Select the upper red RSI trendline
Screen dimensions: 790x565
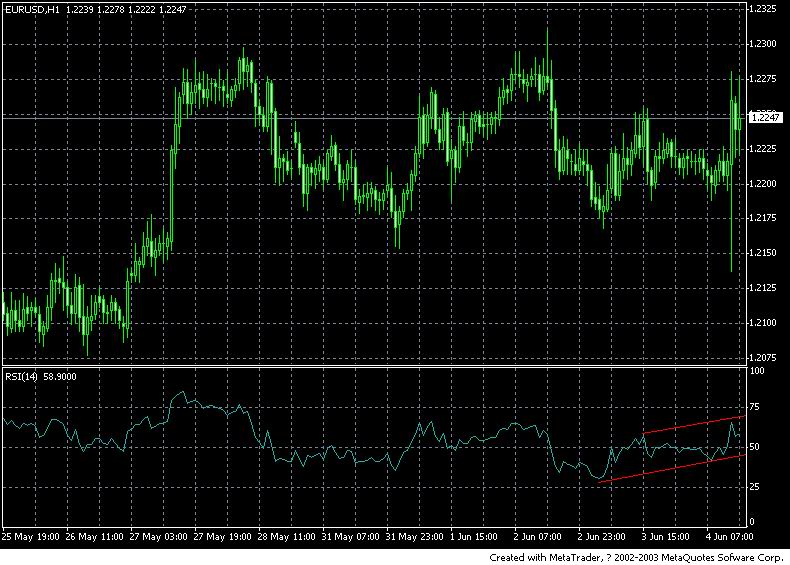tap(694, 424)
